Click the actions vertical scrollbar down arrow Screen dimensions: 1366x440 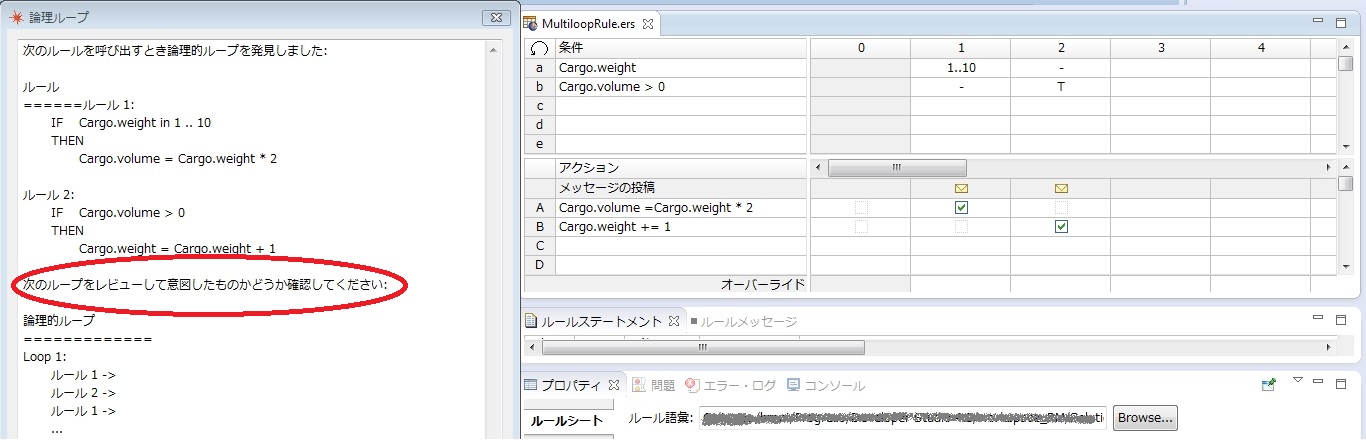(x=1345, y=266)
